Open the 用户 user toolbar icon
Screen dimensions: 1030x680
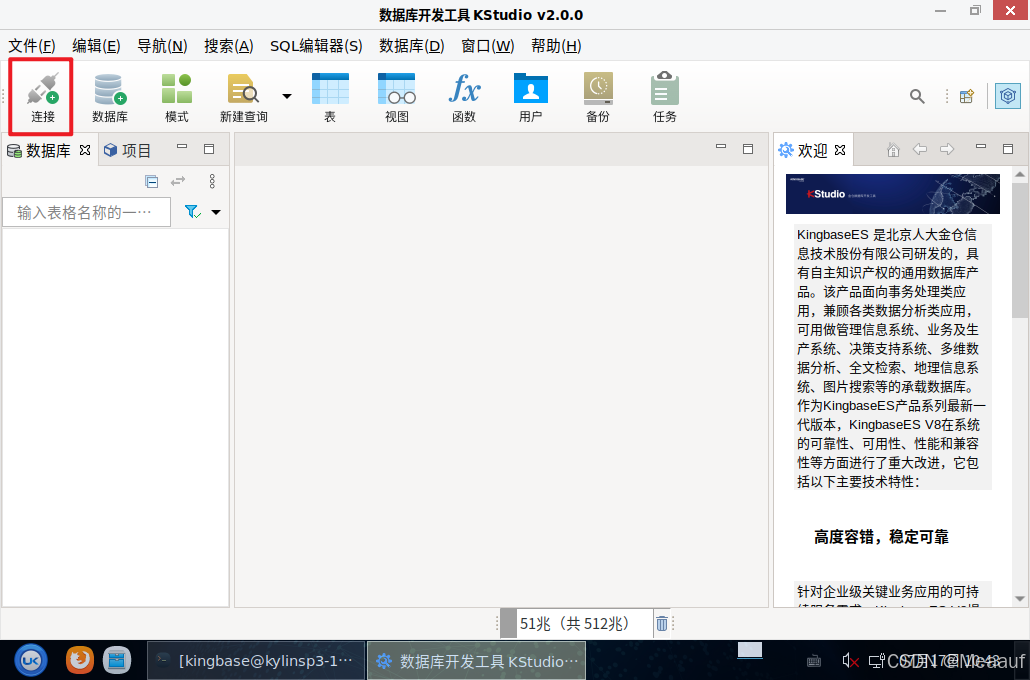tap(530, 97)
